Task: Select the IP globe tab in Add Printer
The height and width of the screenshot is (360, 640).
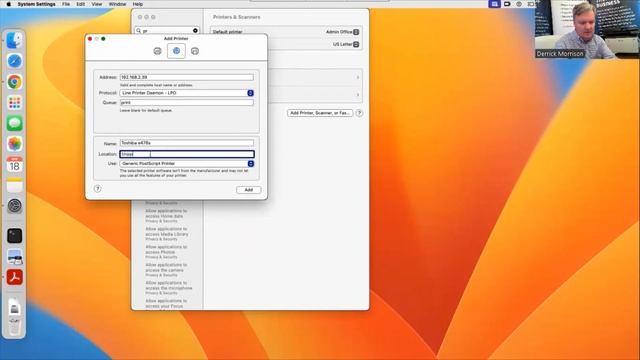Action: coord(176,51)
